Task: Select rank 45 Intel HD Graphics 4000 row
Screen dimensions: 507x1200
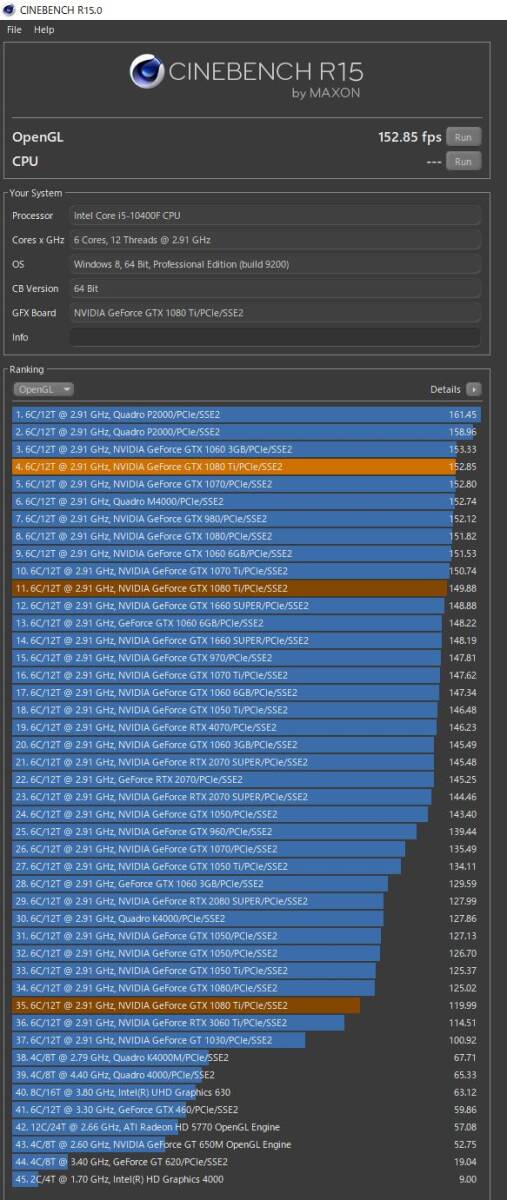Action: [x=247, y=1179]
